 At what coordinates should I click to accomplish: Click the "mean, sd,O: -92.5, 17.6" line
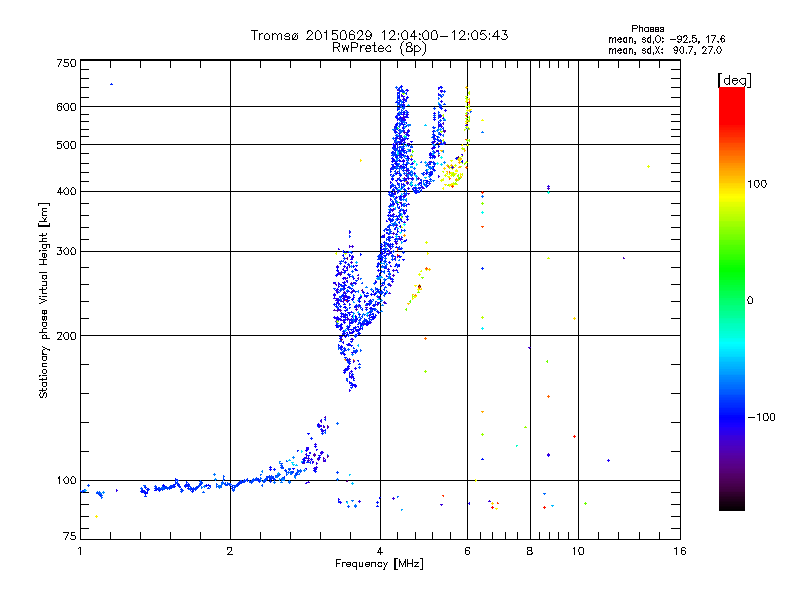666,39
